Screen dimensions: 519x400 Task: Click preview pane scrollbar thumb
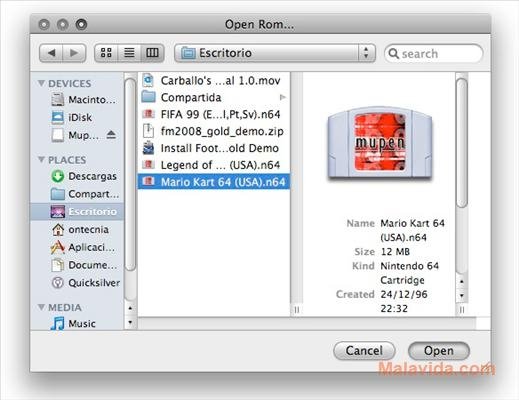coord(462,143)
